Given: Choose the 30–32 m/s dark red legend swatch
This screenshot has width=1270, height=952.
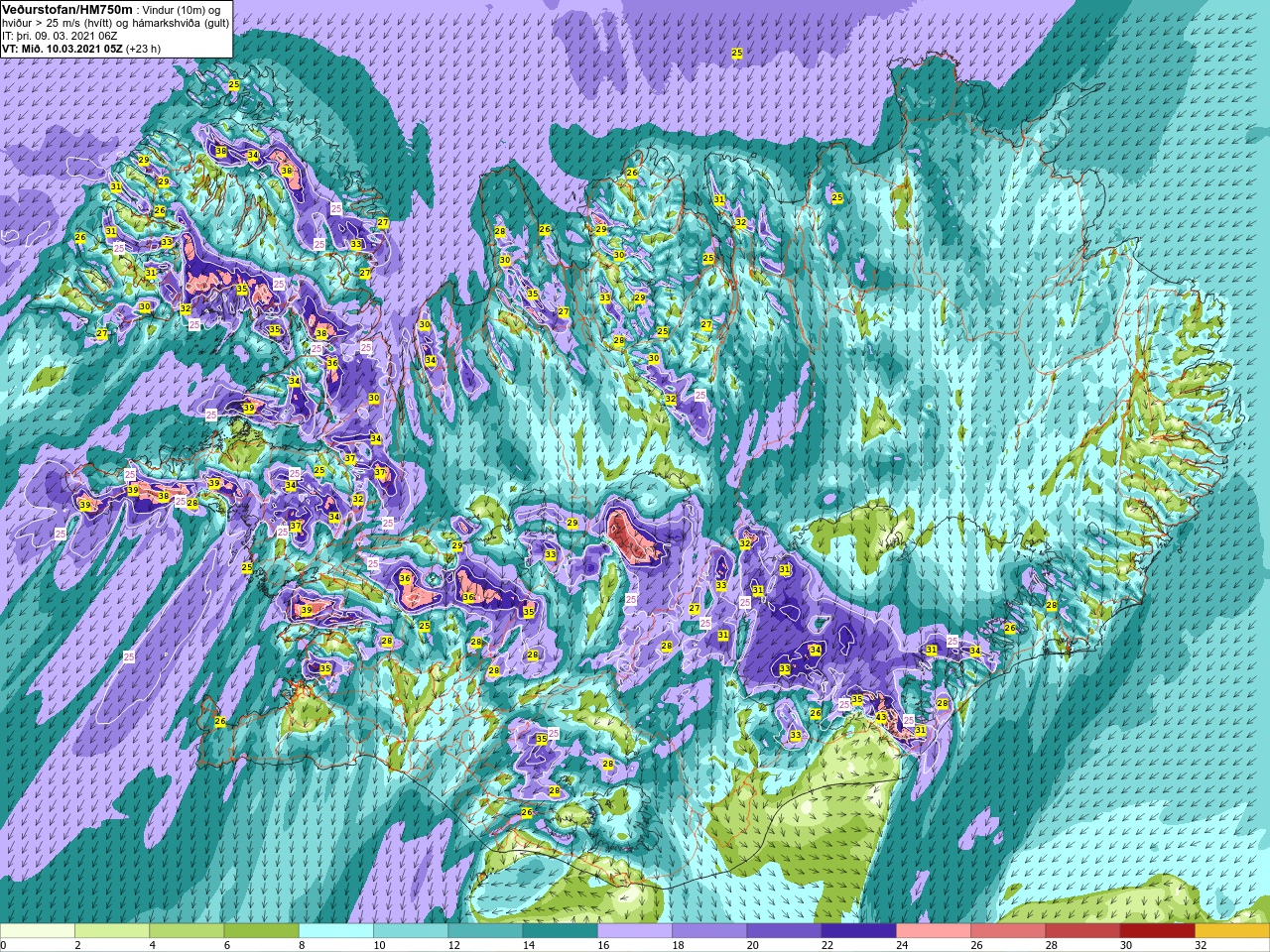Looking at the screenshot, I should [x=1158, y=931].
